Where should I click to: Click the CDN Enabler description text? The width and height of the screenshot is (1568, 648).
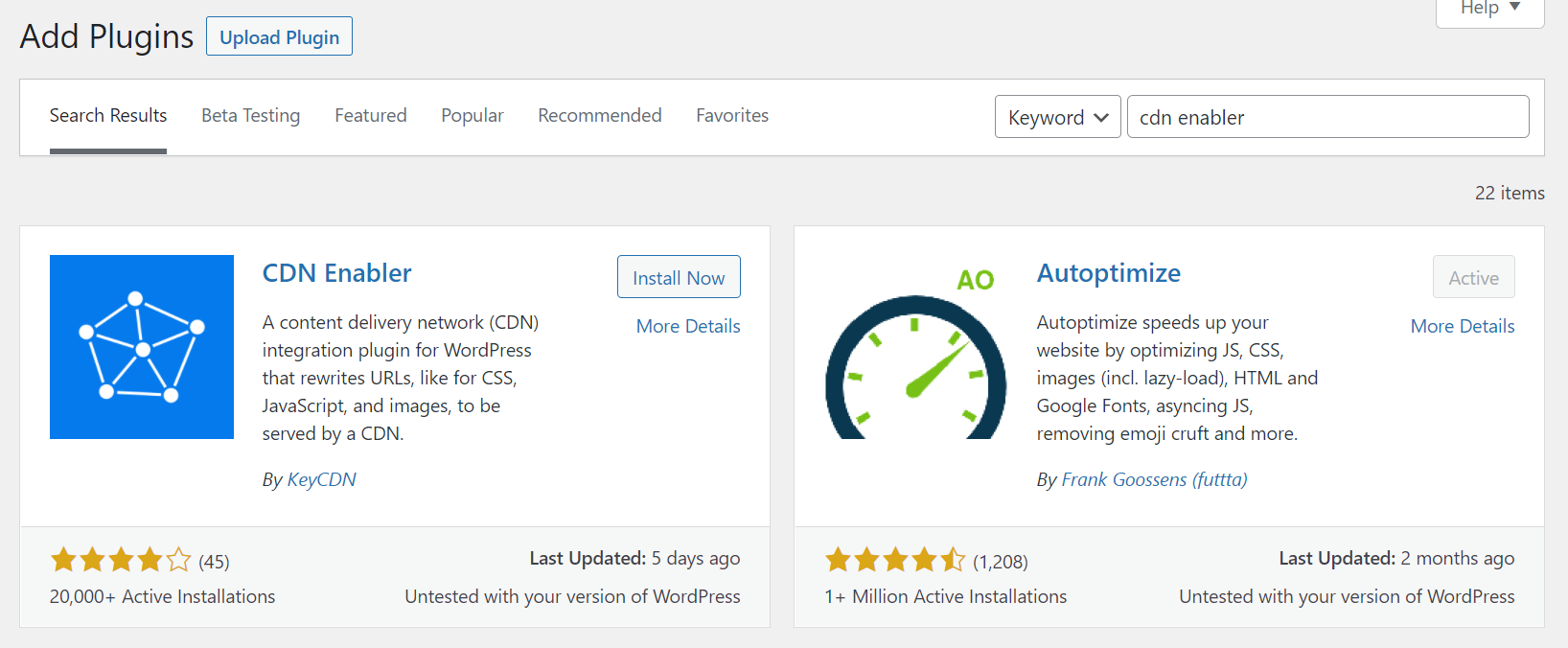click(401, 378)
